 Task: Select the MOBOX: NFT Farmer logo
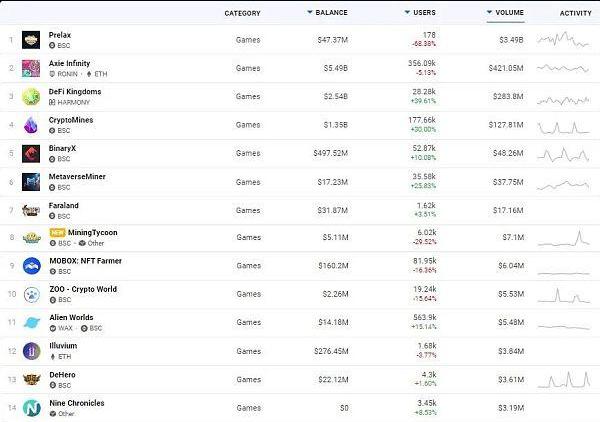click(x=32, y=266)
